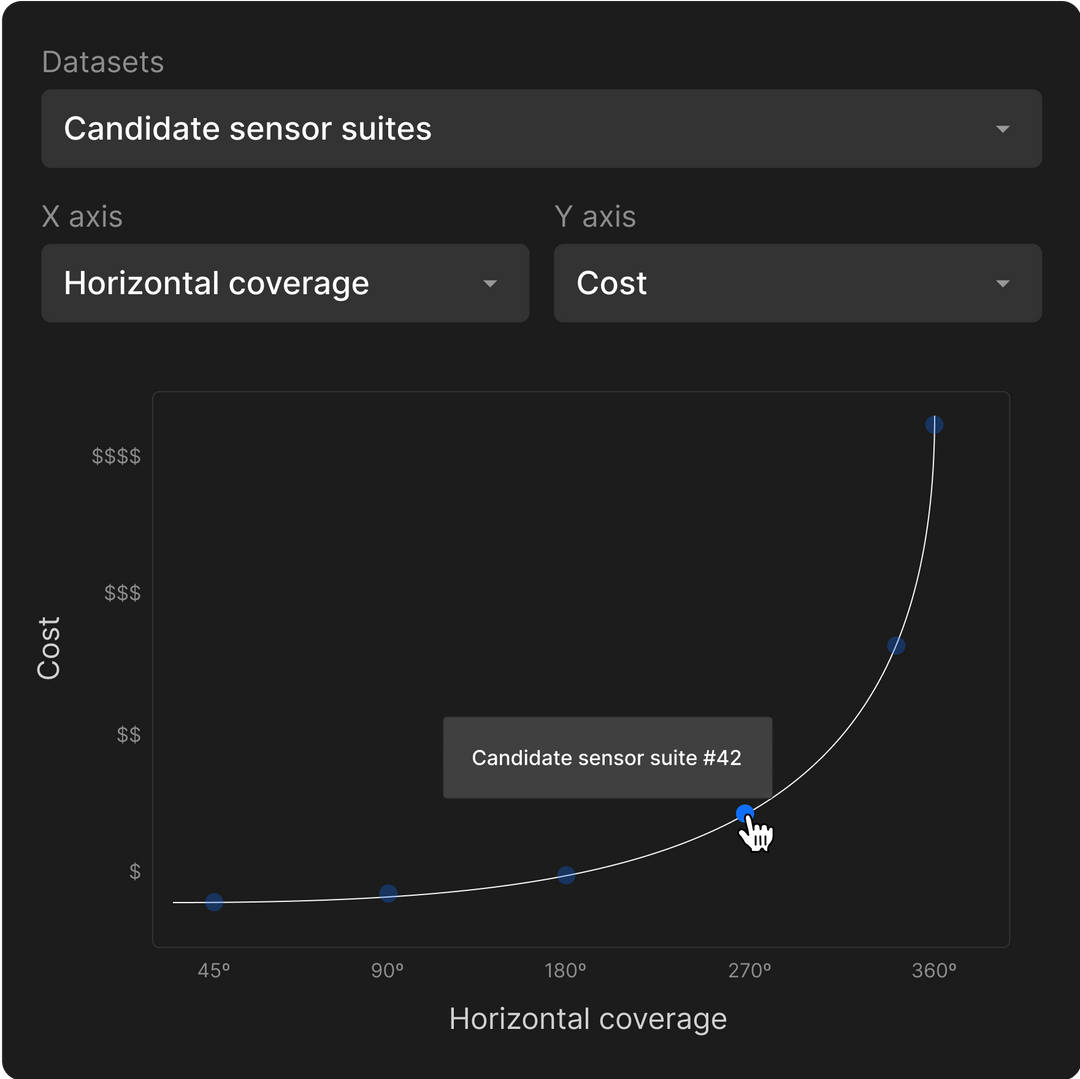Click the 270° axis tick label
The height and width of the screenshot is (1079, 1080).
[750, 969]
